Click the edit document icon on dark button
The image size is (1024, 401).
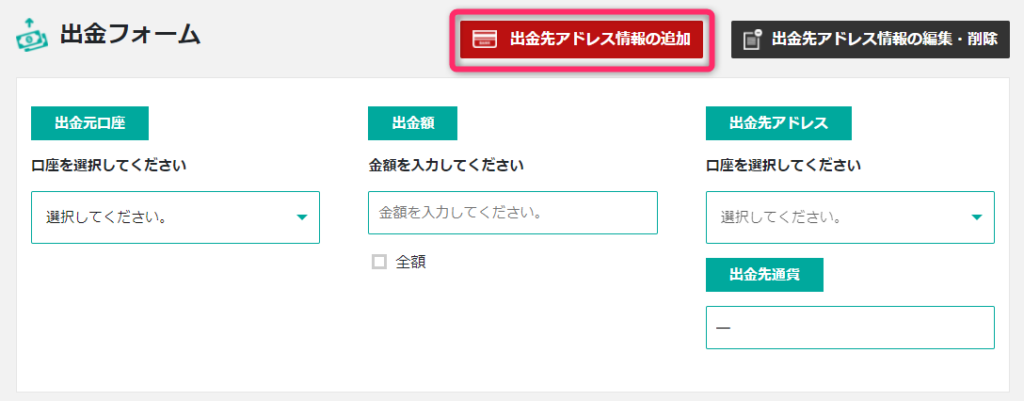[753, 39]
